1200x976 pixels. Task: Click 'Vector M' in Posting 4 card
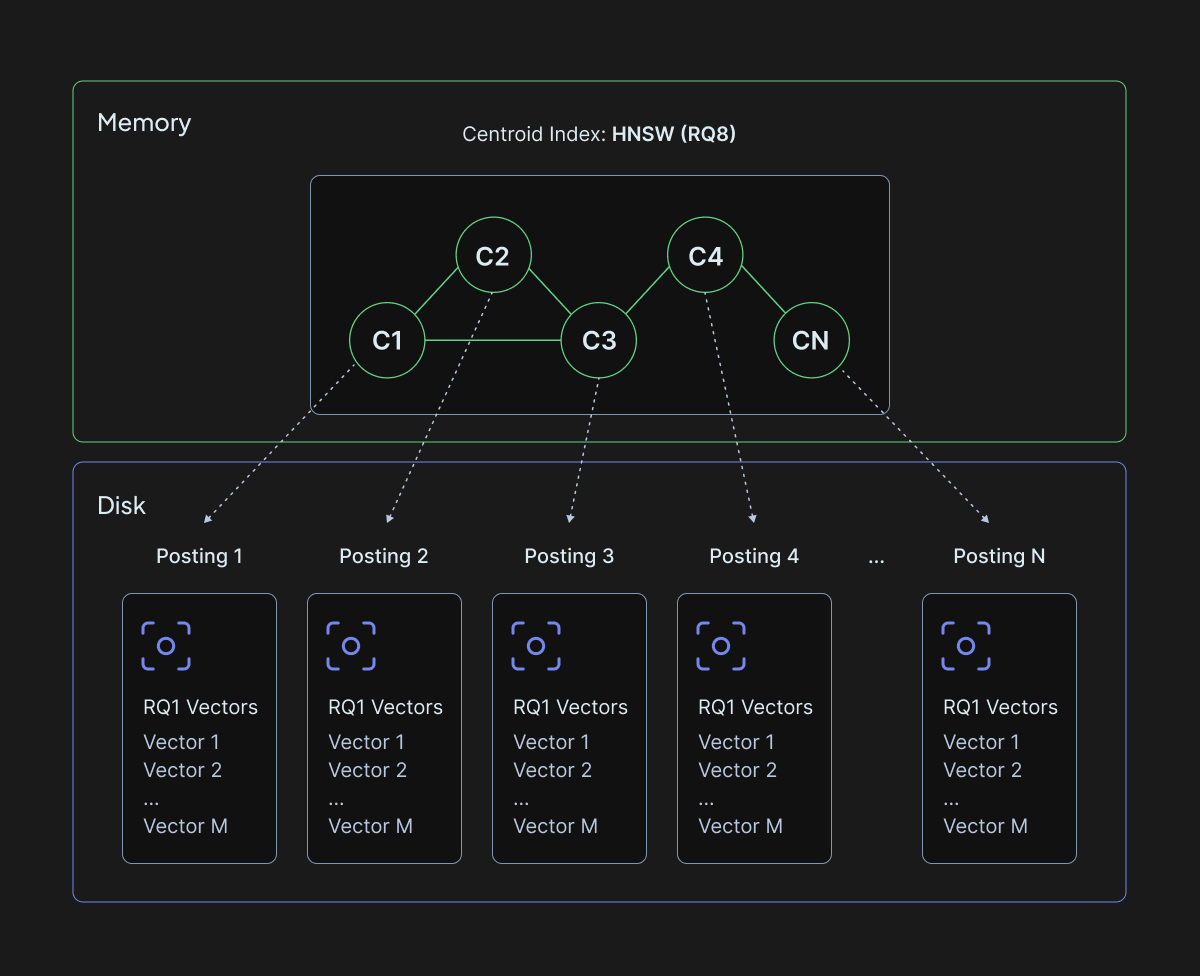(740, 826)
